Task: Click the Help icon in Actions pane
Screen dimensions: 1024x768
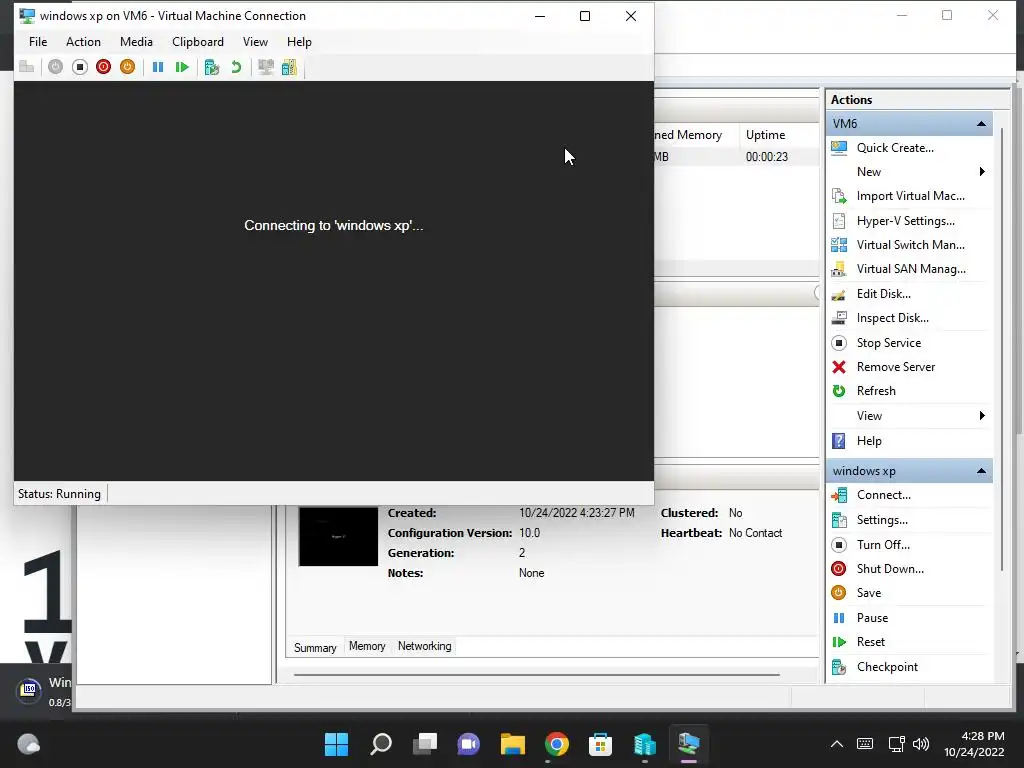Action: point(839,441)
